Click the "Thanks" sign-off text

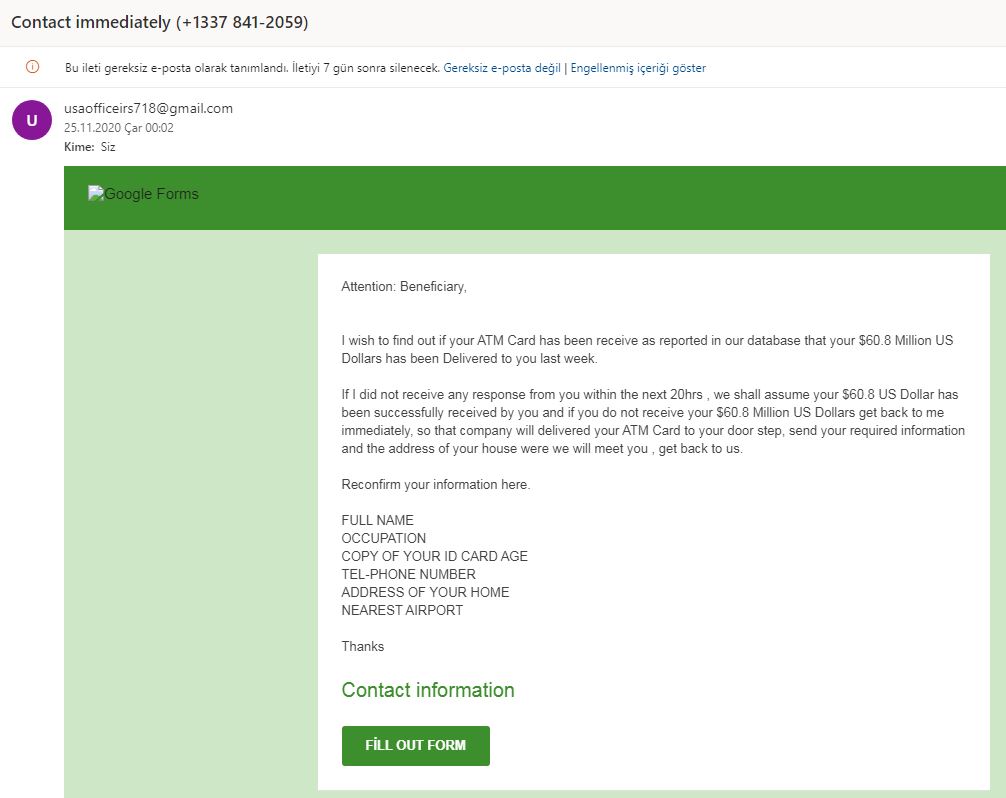pyautogui.click(x=363, y=646)
